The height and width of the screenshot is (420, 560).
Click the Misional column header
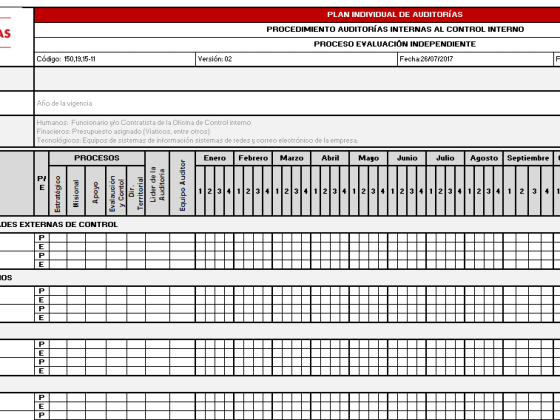click(x=76, y=191)
